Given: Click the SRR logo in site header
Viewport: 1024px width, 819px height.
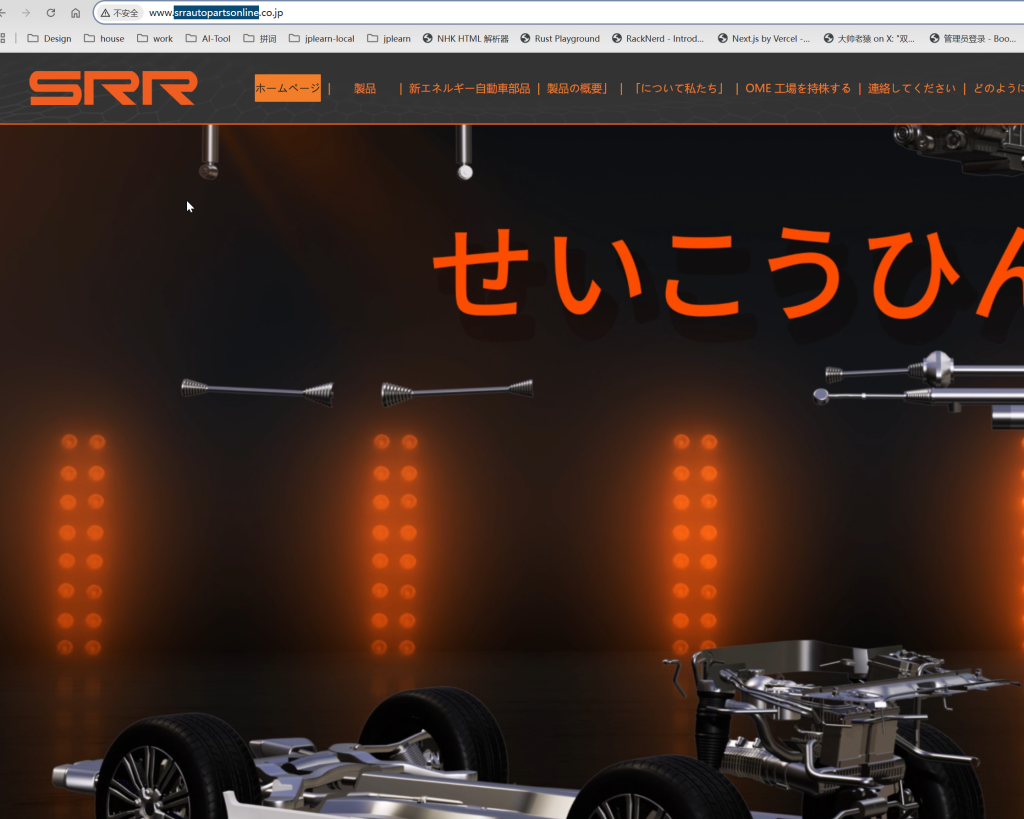Looking at the screenshot, I should tap(113, 88).
